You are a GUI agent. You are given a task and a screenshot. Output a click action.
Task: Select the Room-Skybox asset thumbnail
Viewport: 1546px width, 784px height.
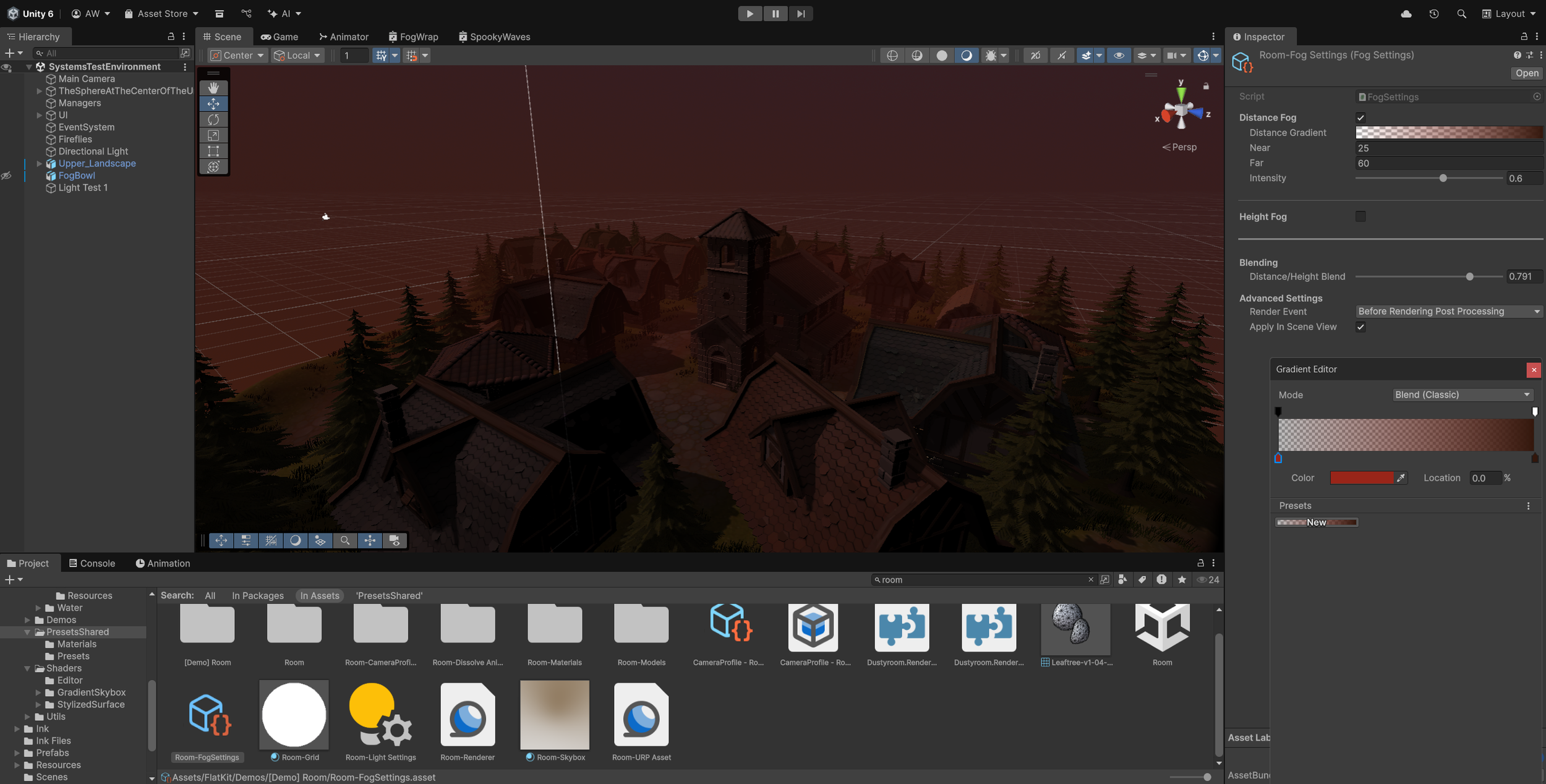[555, 715]
